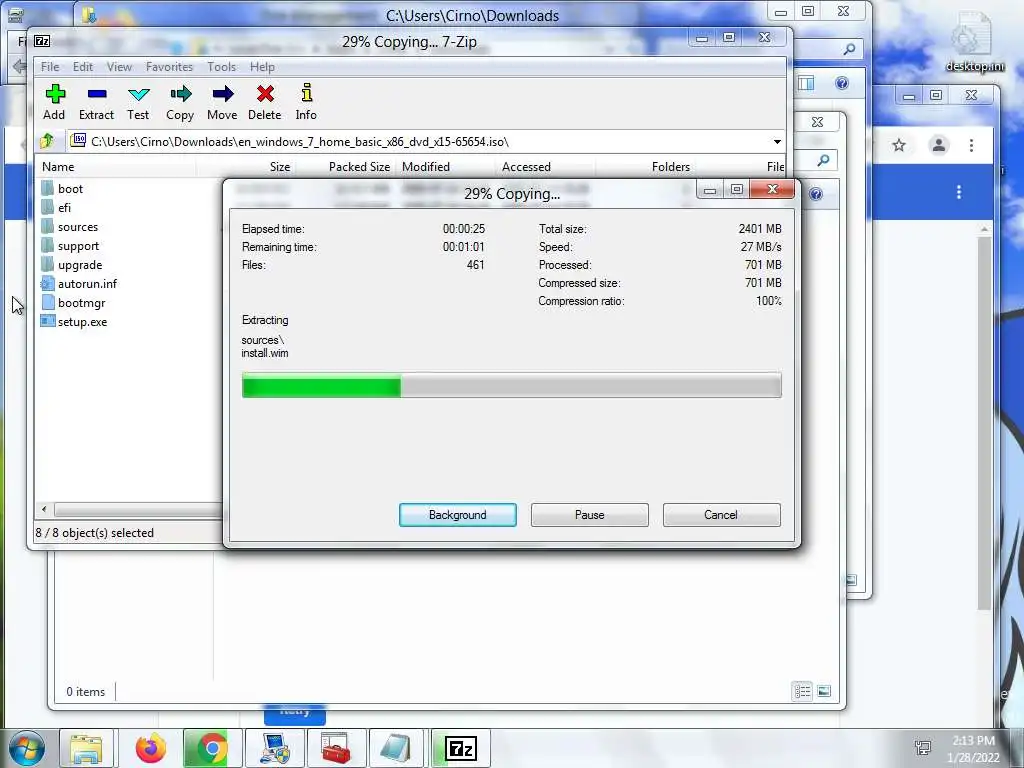This screenshot has width=1024, height=768.
Task: Pause the copying operation
Action: pos(590,515)
